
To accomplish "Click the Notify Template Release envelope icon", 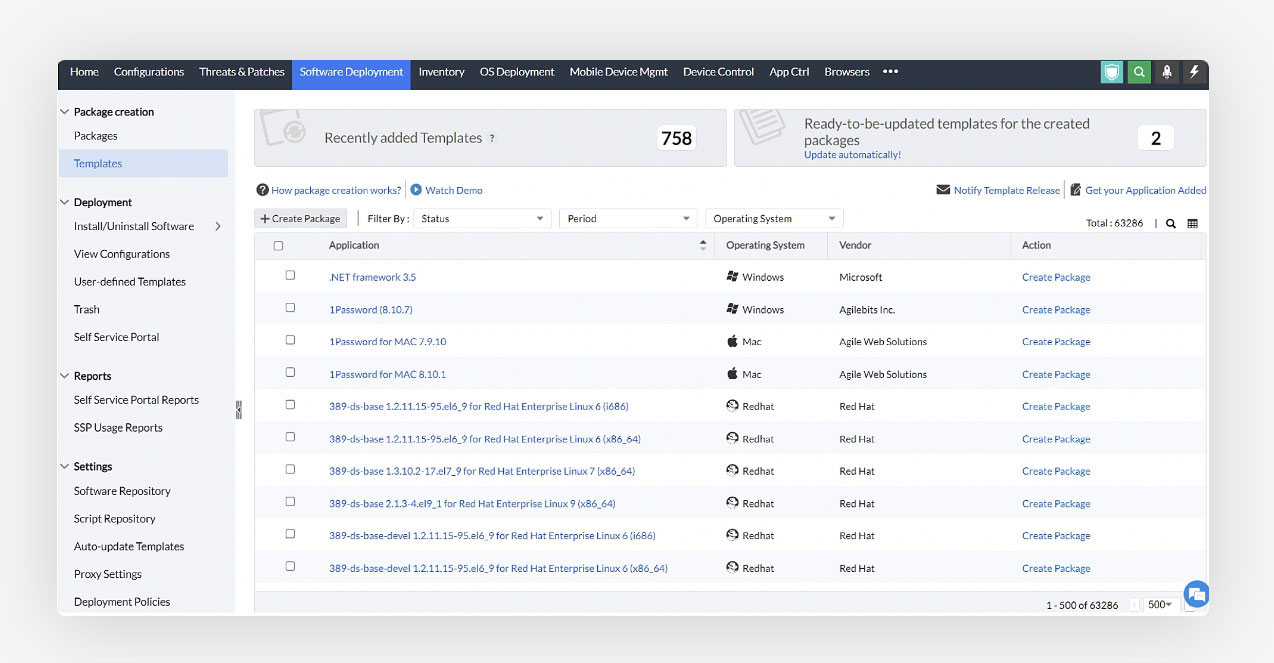I will [944, 190].
